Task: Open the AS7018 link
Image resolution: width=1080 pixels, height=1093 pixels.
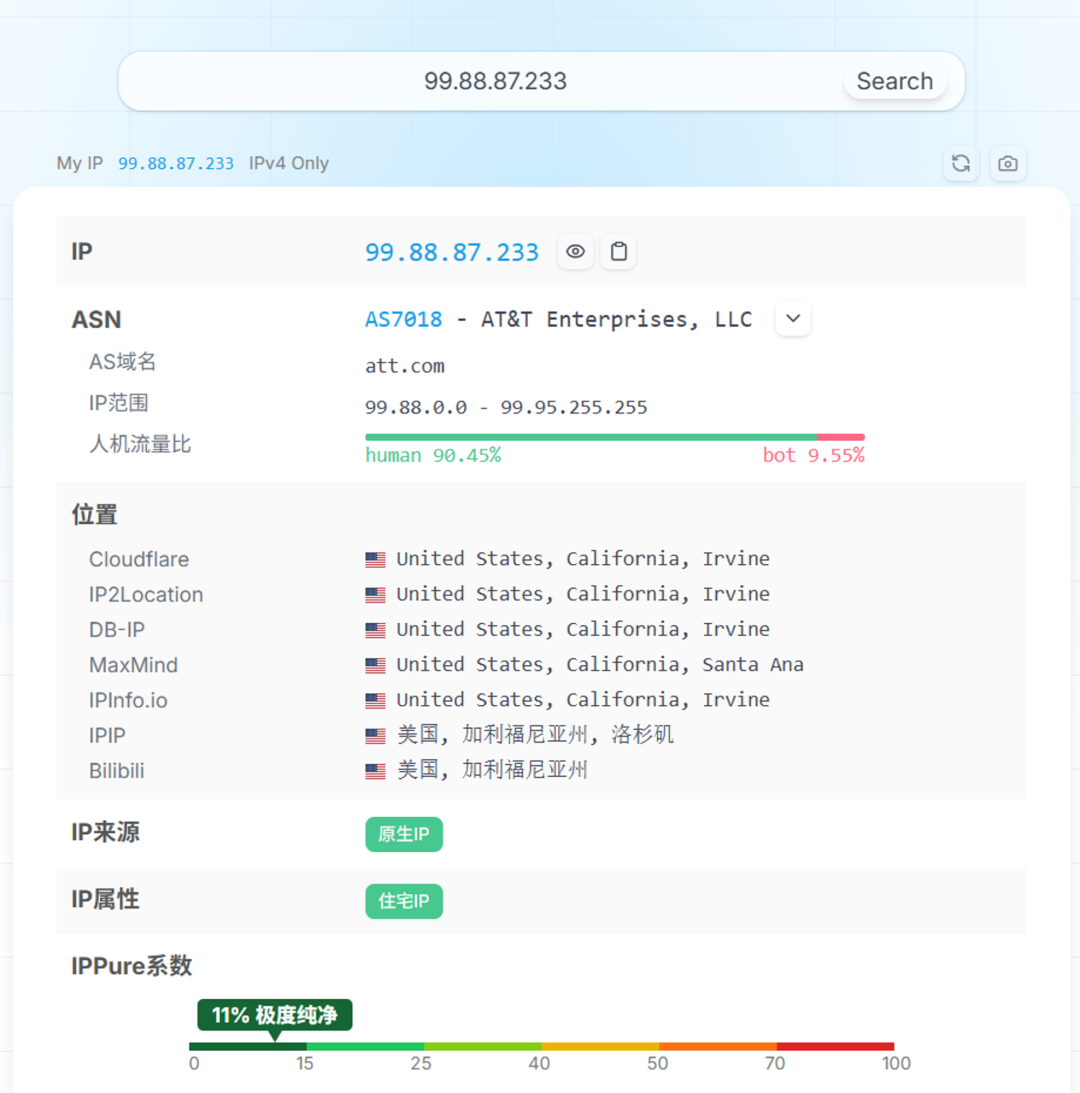Action: [404, 319]
